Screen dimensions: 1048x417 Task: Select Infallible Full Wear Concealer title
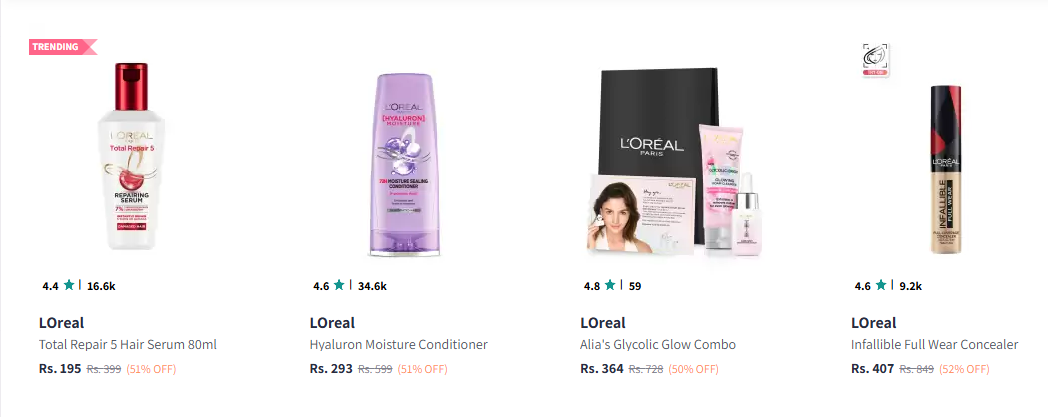[934, 345]
